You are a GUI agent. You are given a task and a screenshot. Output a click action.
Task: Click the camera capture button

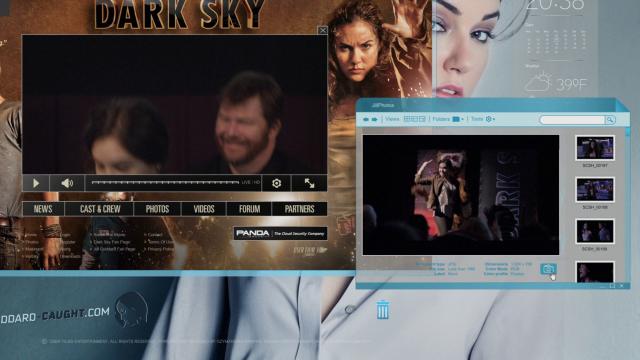click(548, 269)
